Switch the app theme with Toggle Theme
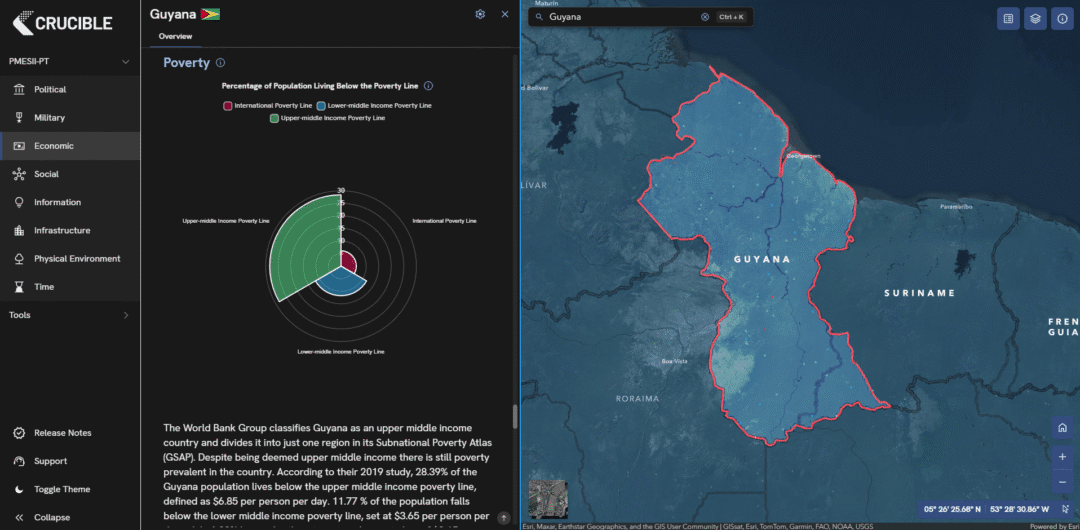The width and height of the screenshot is (1080, 530). 62,489
